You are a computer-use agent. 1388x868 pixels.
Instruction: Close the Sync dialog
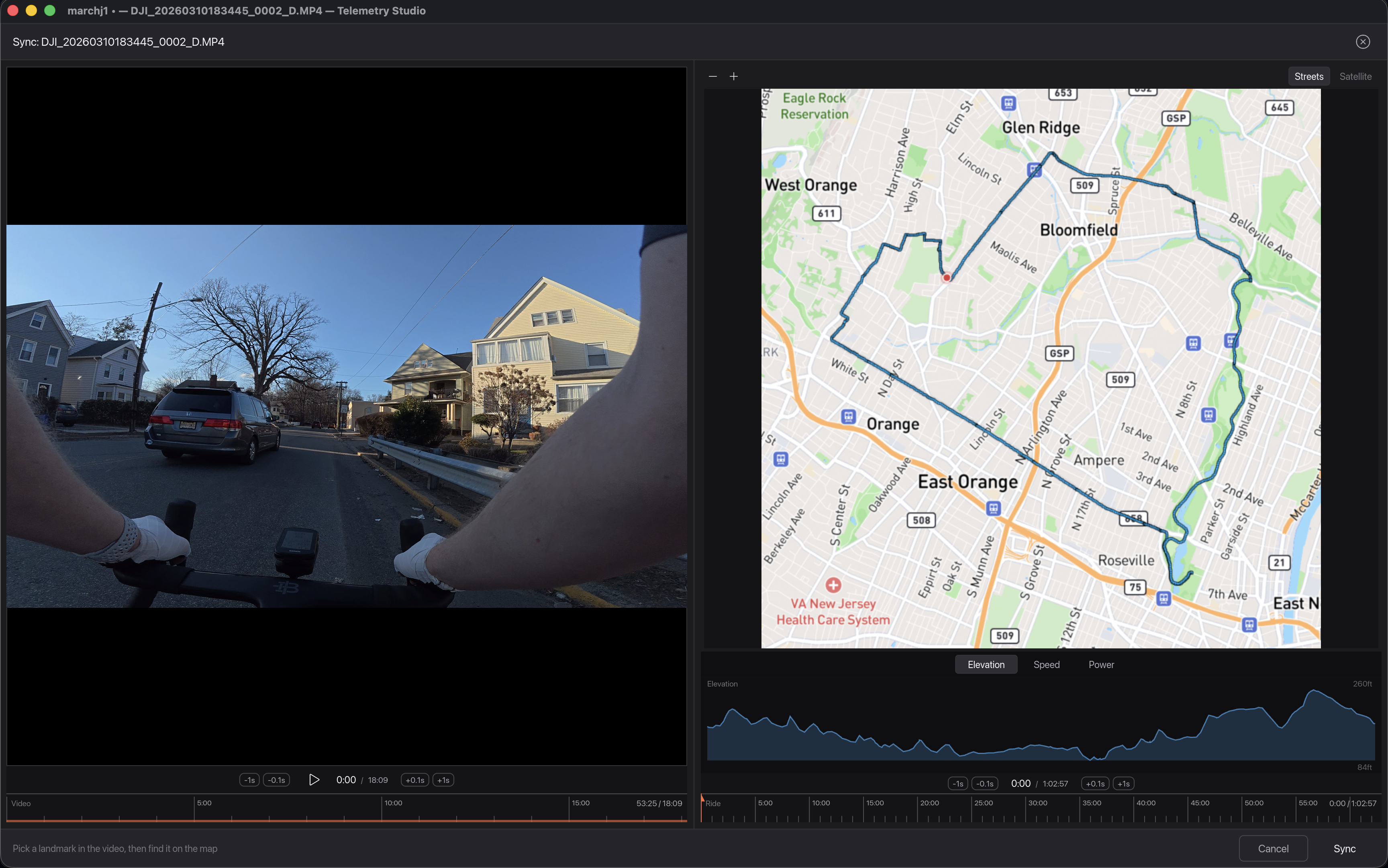tap(1364, 41)
